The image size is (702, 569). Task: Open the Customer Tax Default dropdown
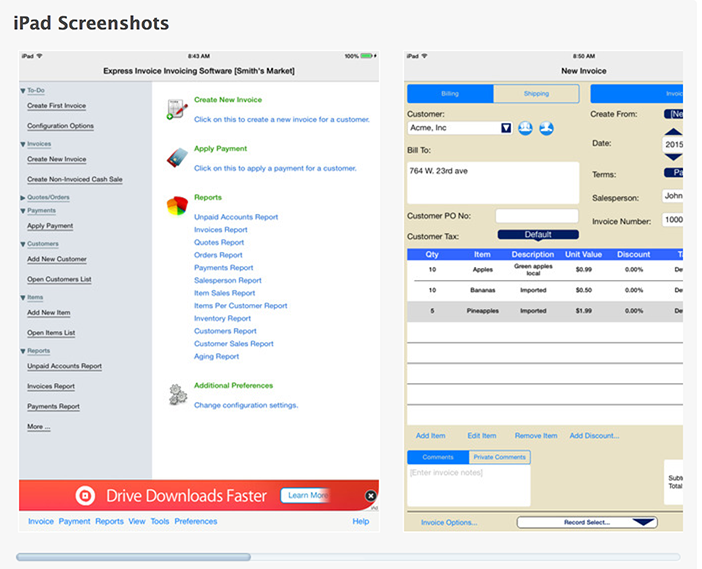click(x=538, y=235)
